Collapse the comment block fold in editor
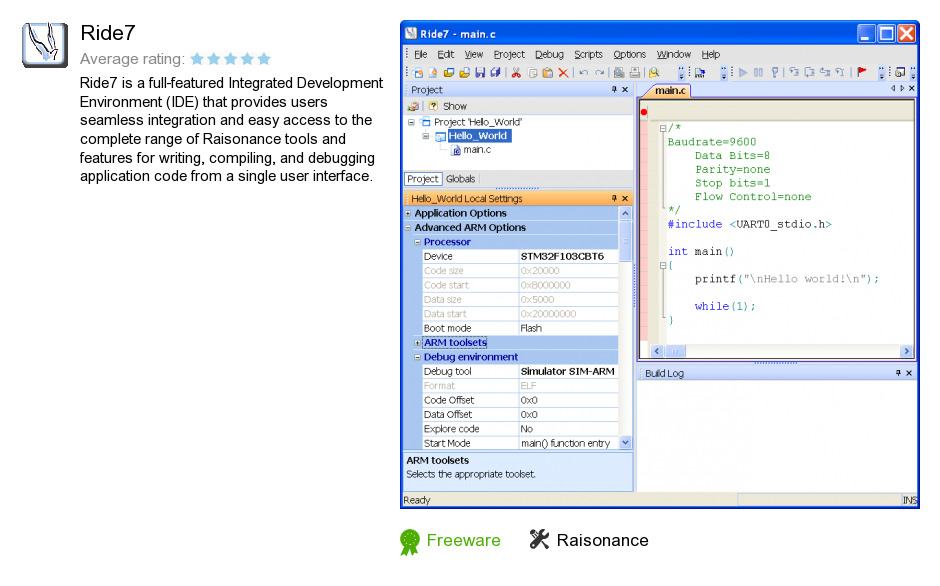This screenshot has width=940, height=586. pyautogui.click(x=662, y=128)
